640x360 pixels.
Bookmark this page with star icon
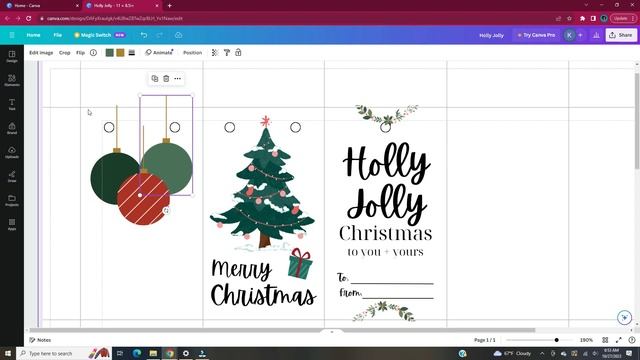click(x=569, y=18)
